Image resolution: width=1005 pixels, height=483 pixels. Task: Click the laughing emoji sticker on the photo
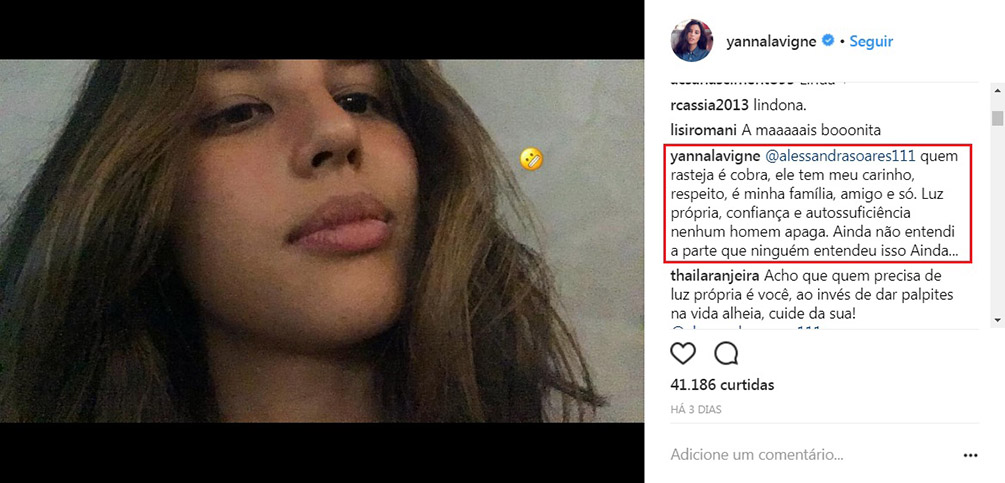coord(531,158)
